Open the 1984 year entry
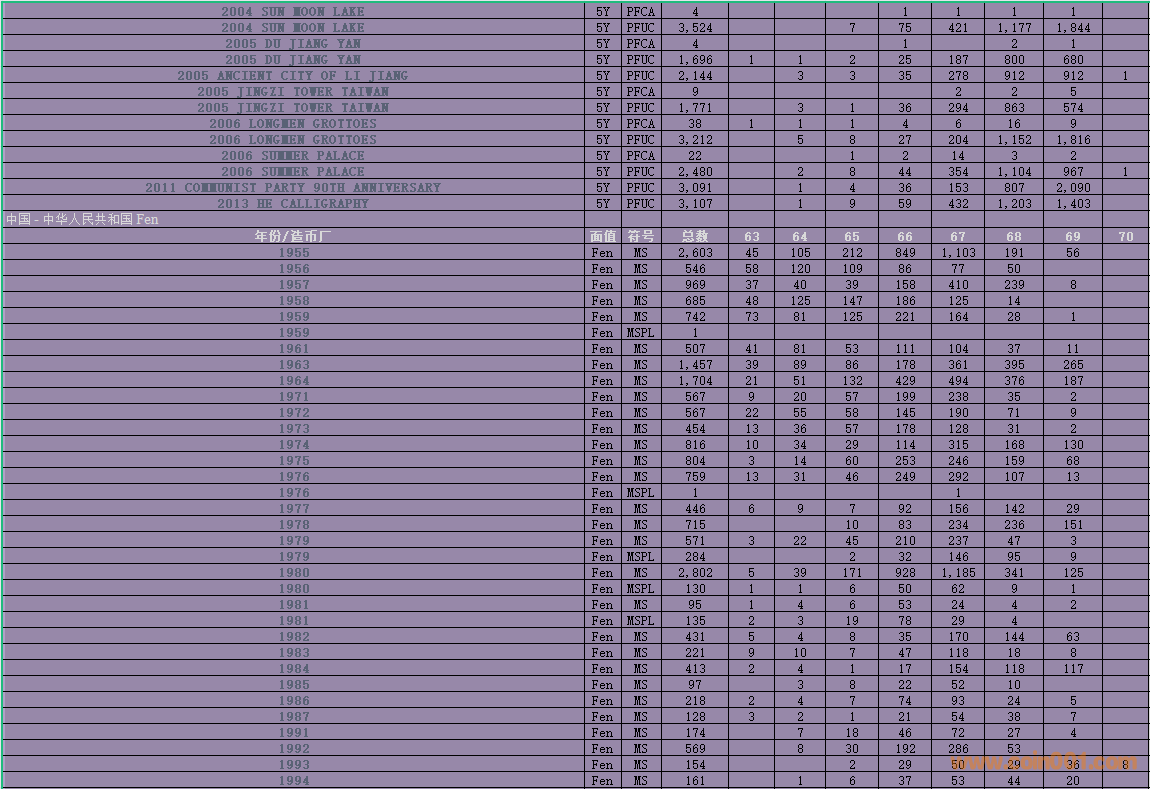 coord(293,669)
